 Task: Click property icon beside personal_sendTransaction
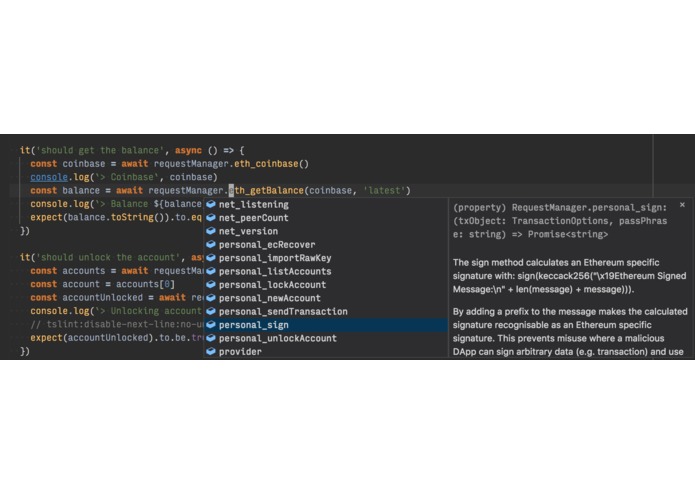pyautogui.click(x=211, y=311)
